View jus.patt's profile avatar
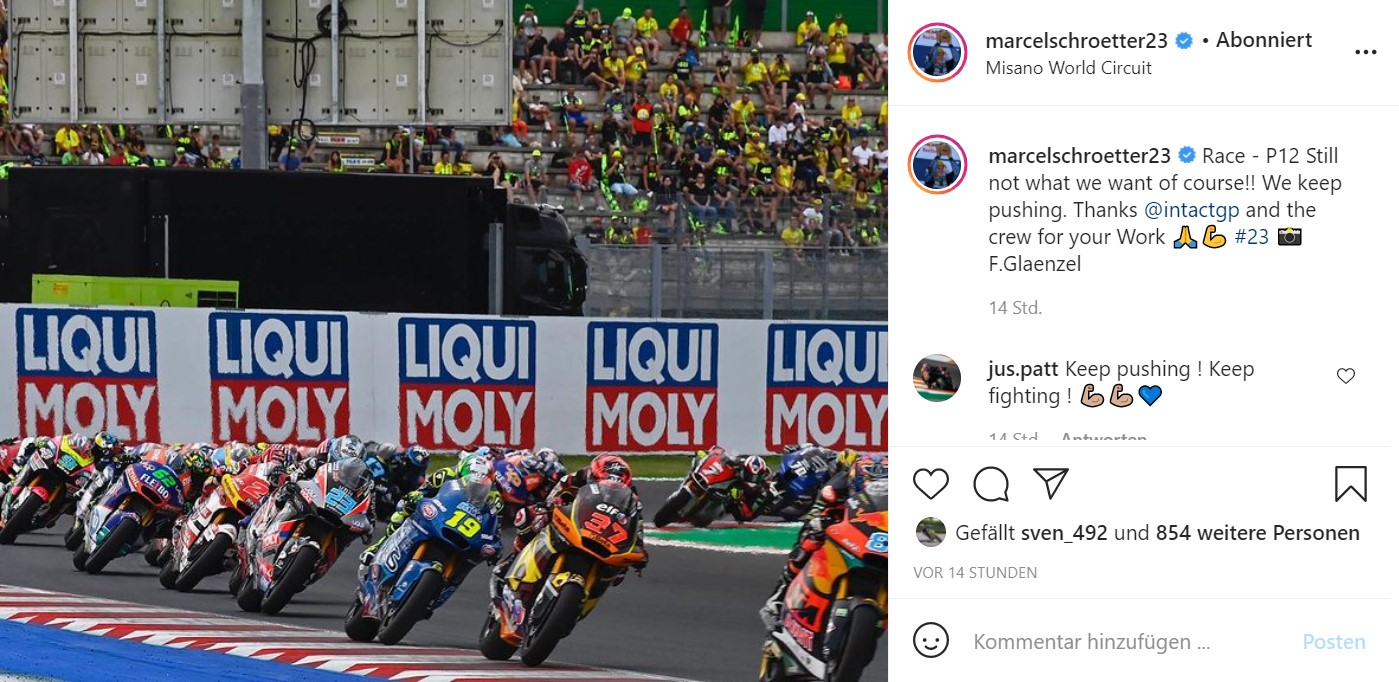The height and width of the screenshot is (682, 1399). (937, 378)
